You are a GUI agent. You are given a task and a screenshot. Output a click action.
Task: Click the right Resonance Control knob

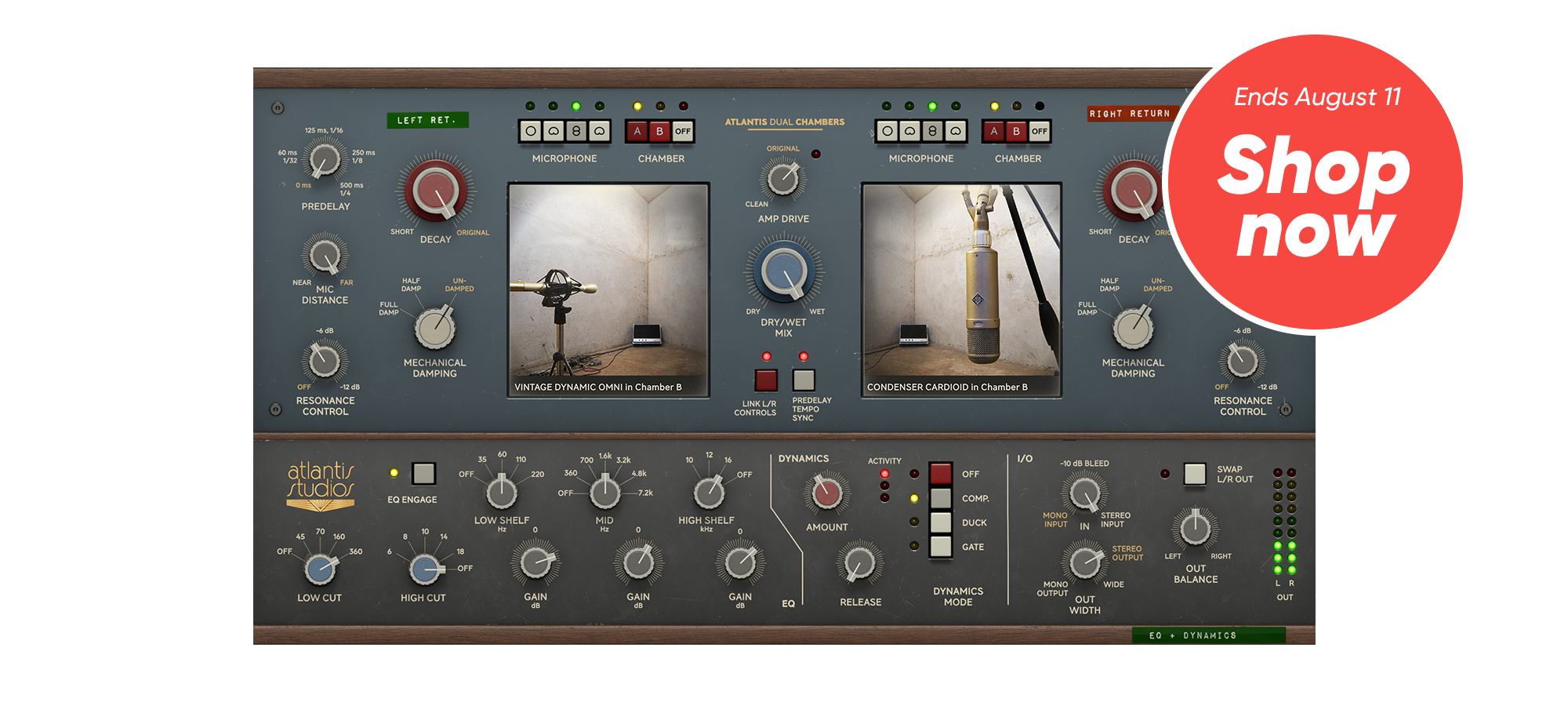coord(1243,361)
